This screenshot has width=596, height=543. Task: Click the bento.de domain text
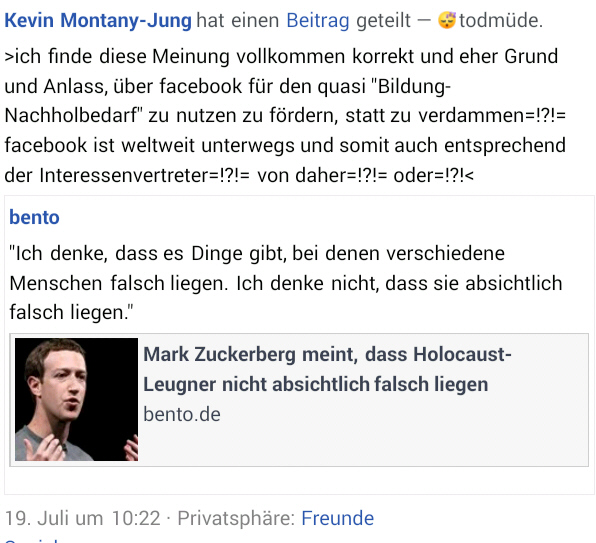tap(182, 414)
